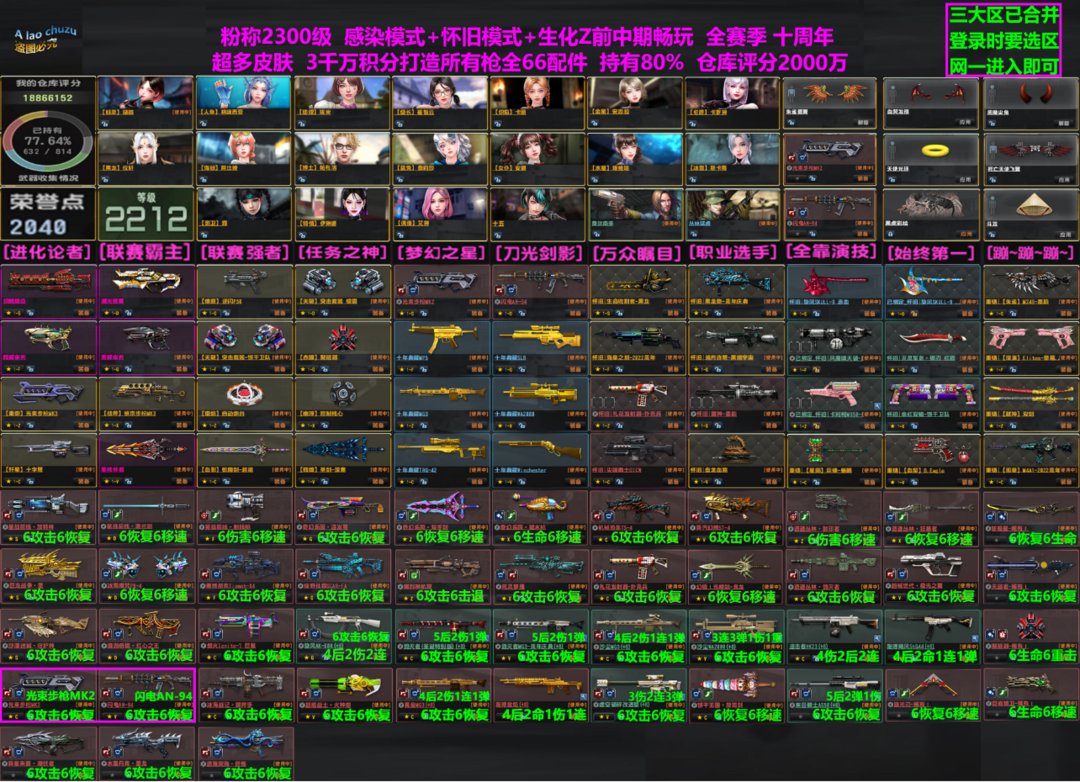Screen dimensions: 1080x782
Task: Click the dark dragon wings accessory
Action: [931, 102]
